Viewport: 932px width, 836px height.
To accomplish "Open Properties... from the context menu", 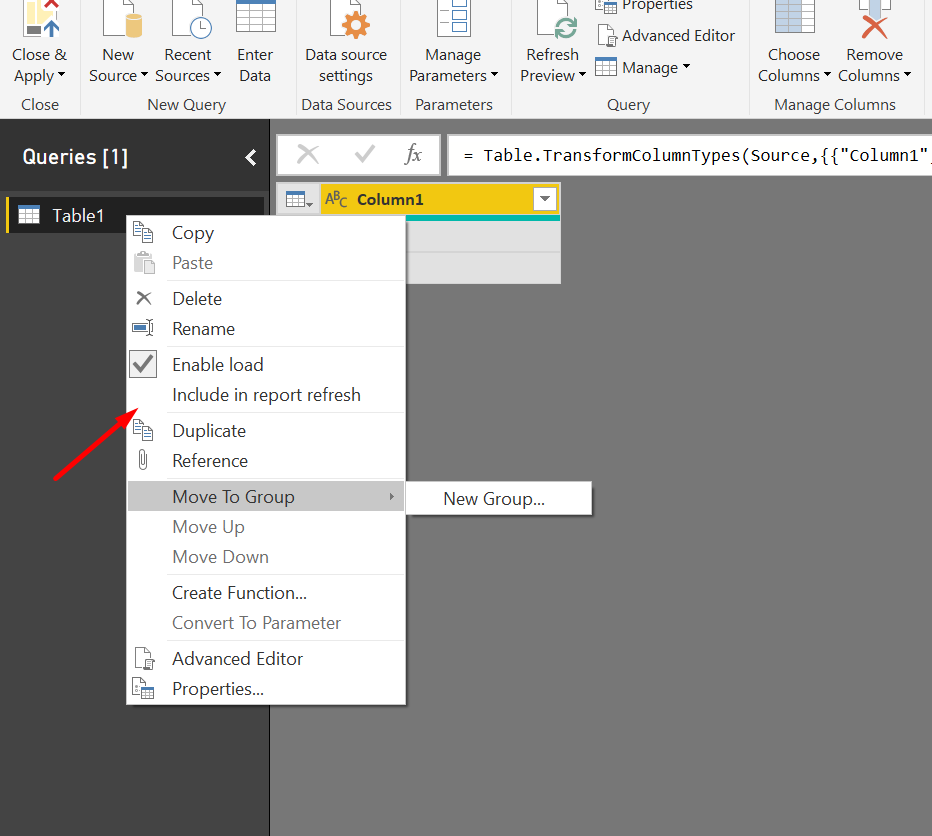I will [x=266, y=689].
